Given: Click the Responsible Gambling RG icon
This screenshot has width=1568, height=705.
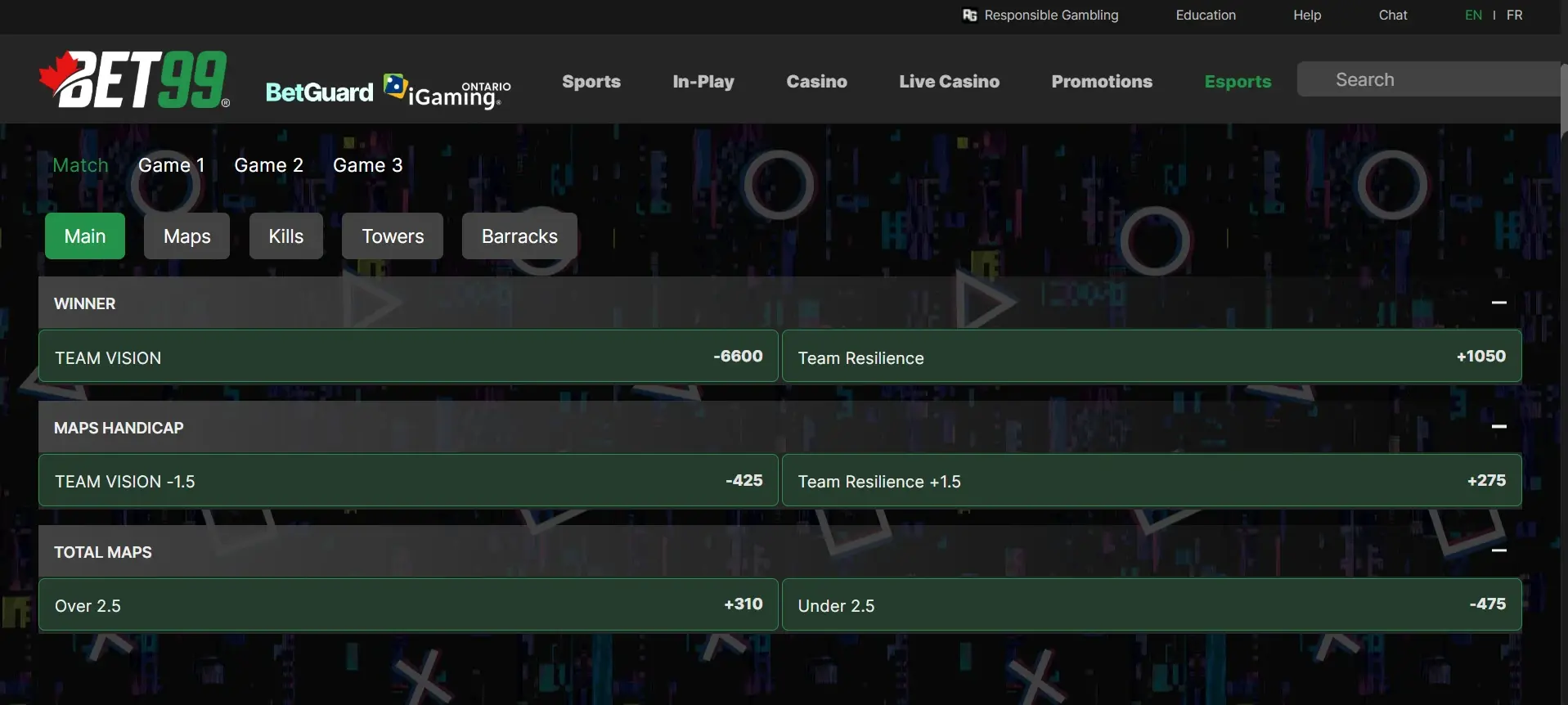Looking at the screenshot, I should coord(970,15).
